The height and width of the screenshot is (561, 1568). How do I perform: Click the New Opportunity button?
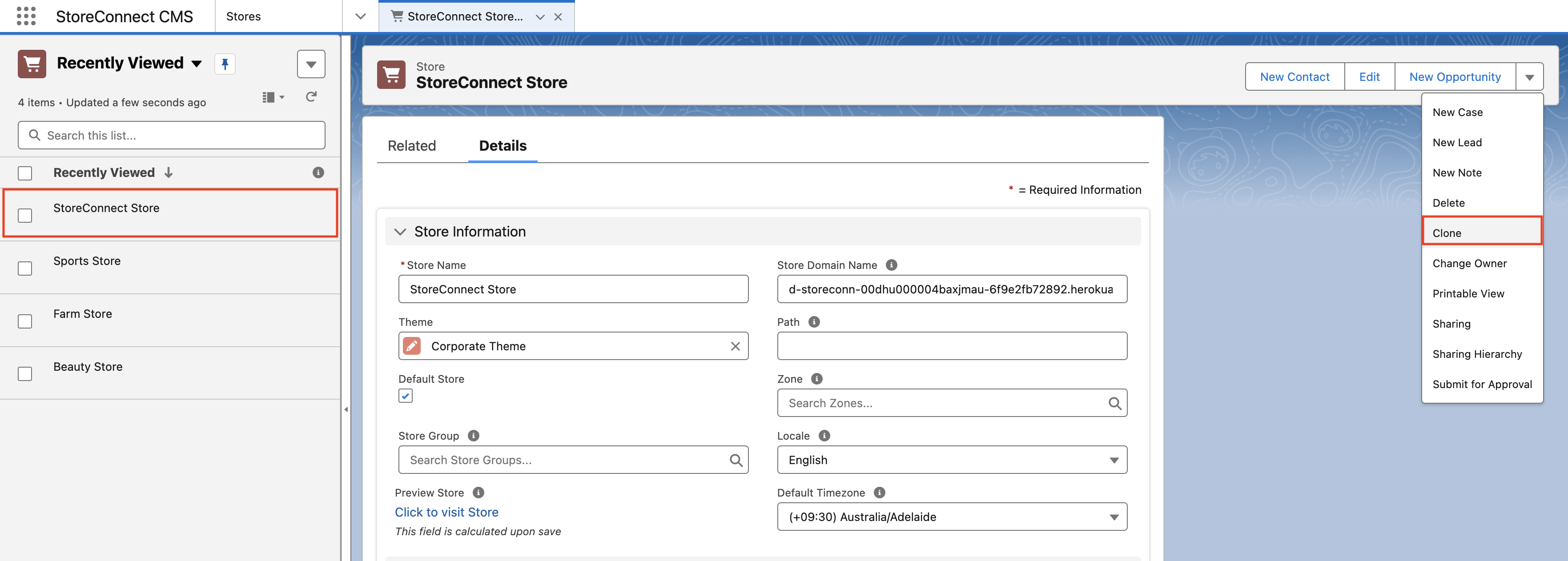click(1455, 76)
